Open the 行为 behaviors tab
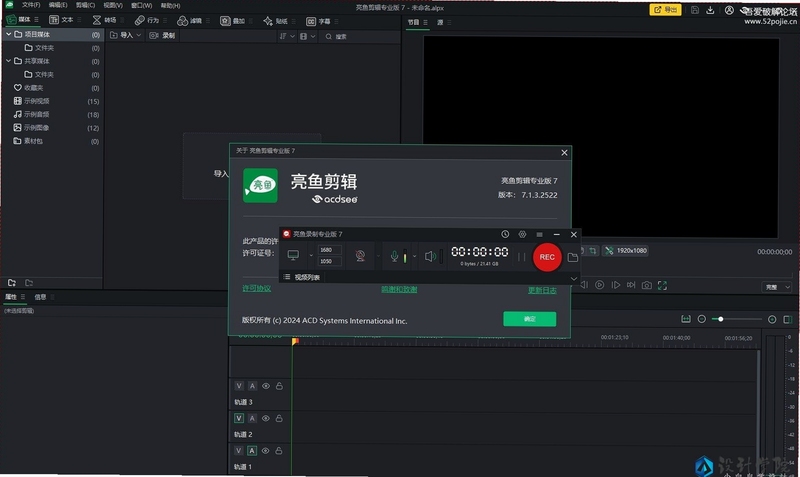This screenshot has width=800, height=477. click(147, 20)
